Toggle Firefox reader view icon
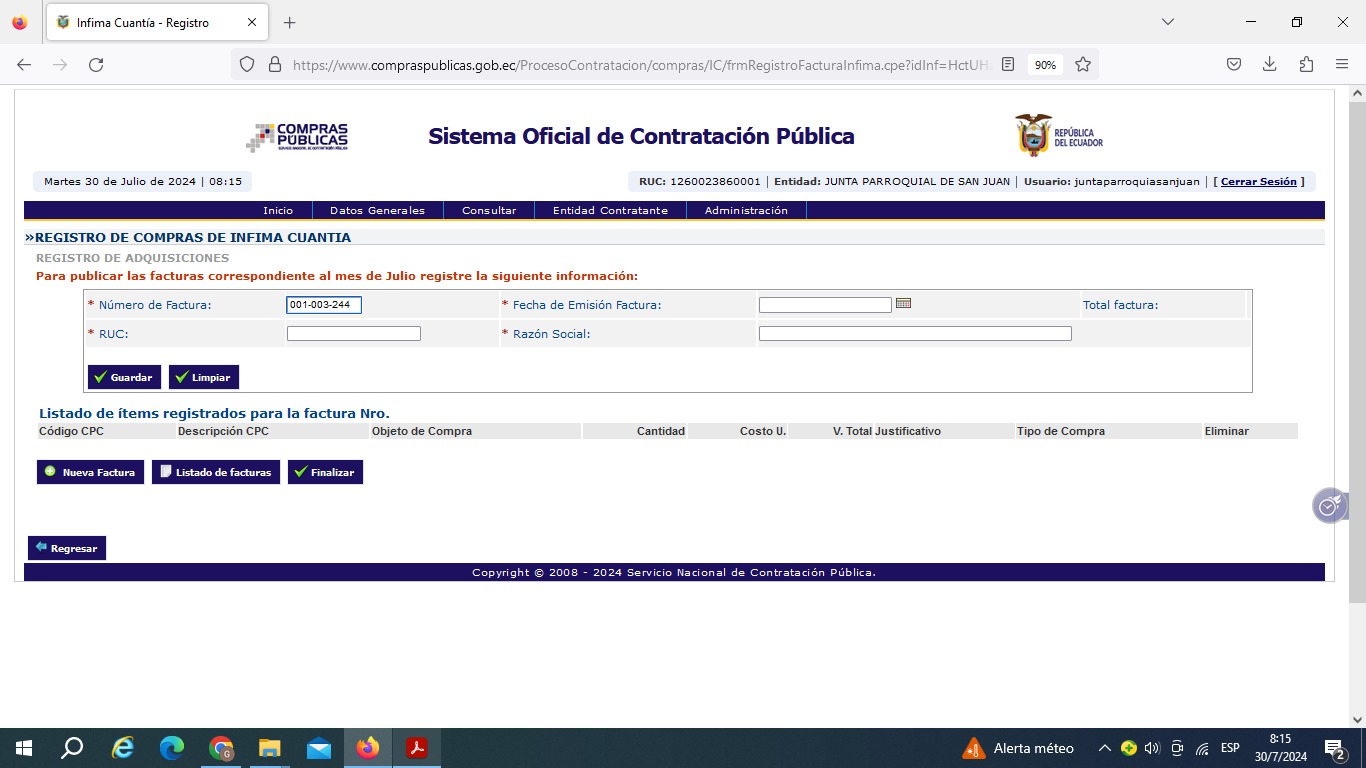This screenshot has height=768, width=1366. (1008, 65)
